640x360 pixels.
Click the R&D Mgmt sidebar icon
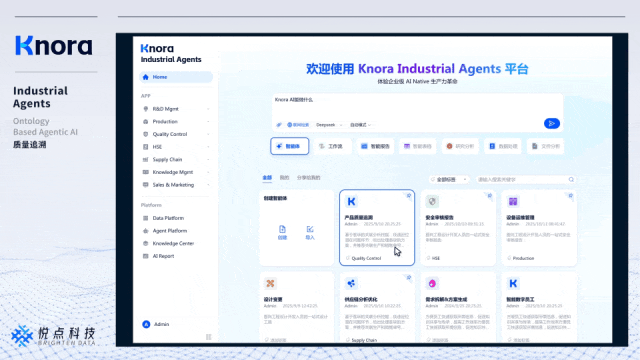pyautogui.click(x=146, y=109)
